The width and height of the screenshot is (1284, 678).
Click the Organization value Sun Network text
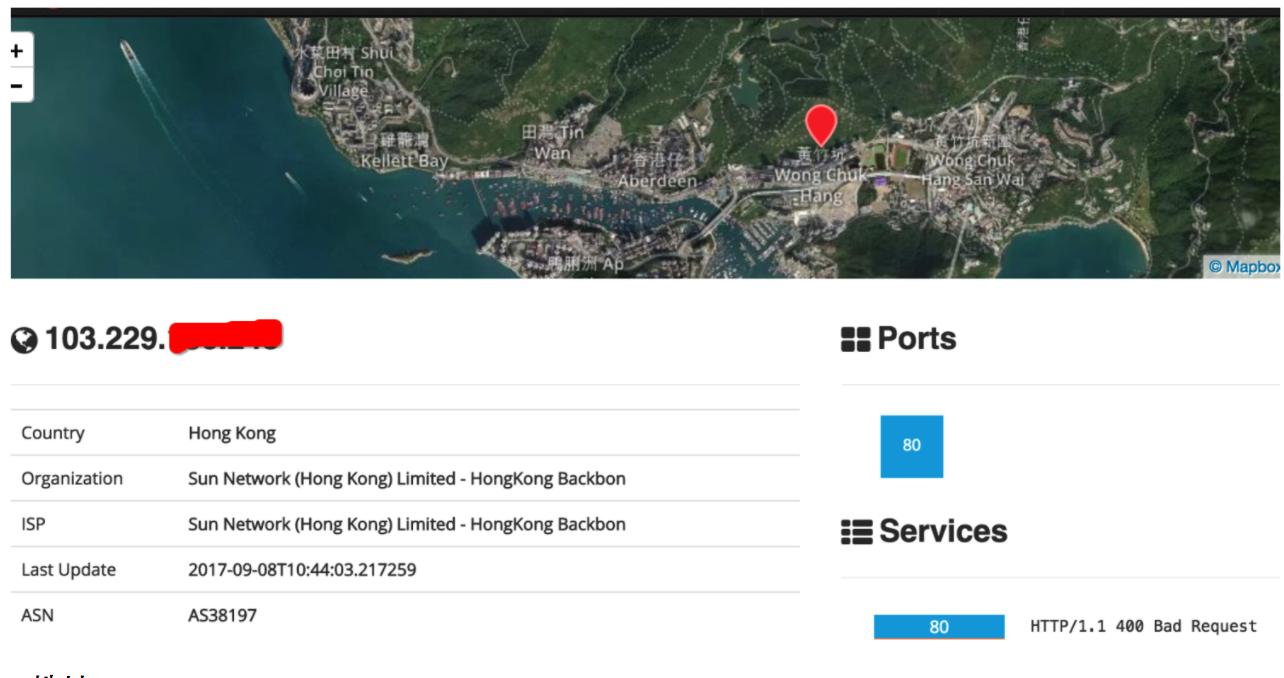point(406,478)
